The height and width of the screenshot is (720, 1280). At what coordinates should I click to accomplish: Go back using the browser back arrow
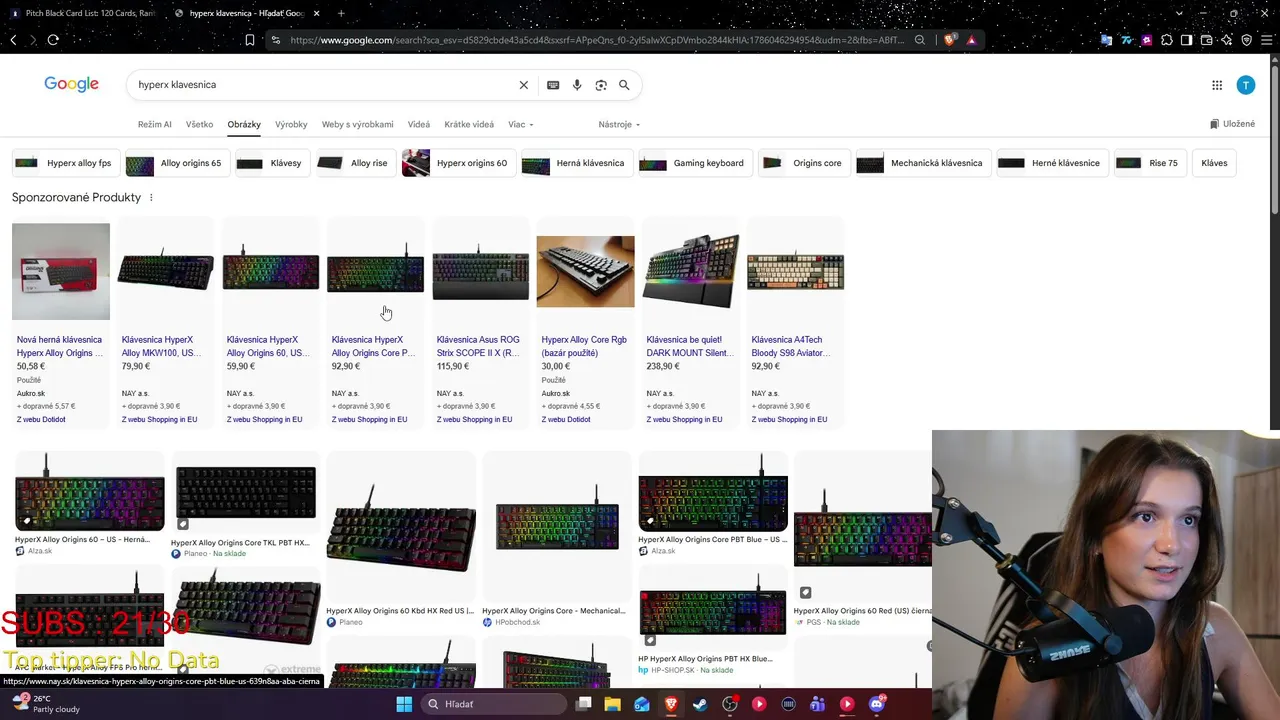[x=13, y=40]
